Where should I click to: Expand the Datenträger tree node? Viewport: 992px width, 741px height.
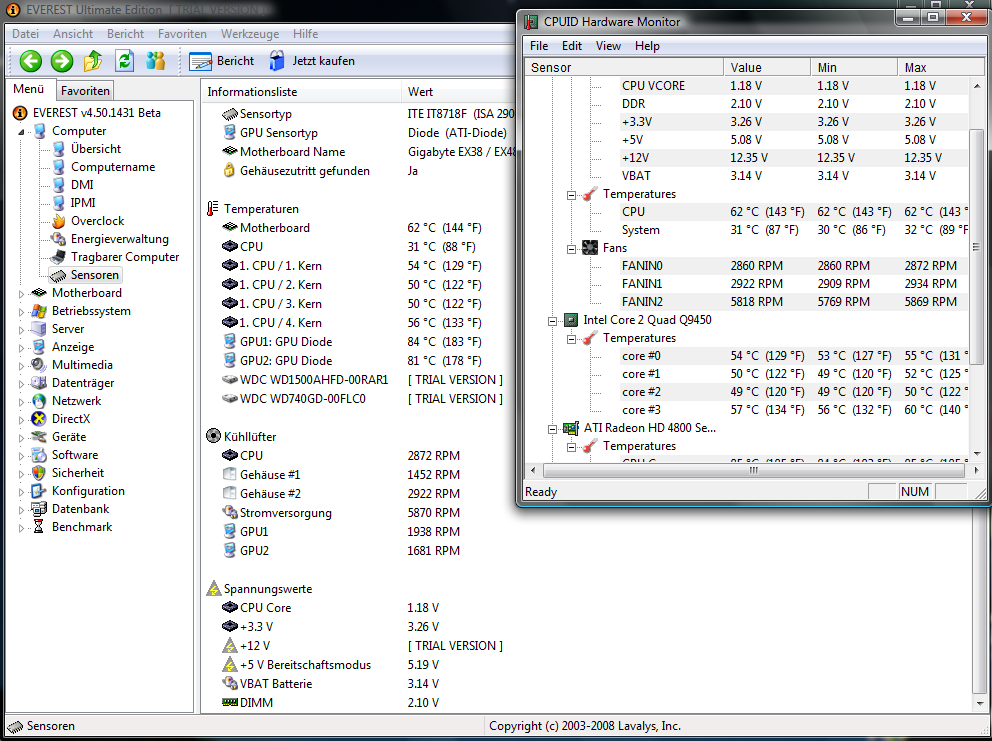click(21, 384)
